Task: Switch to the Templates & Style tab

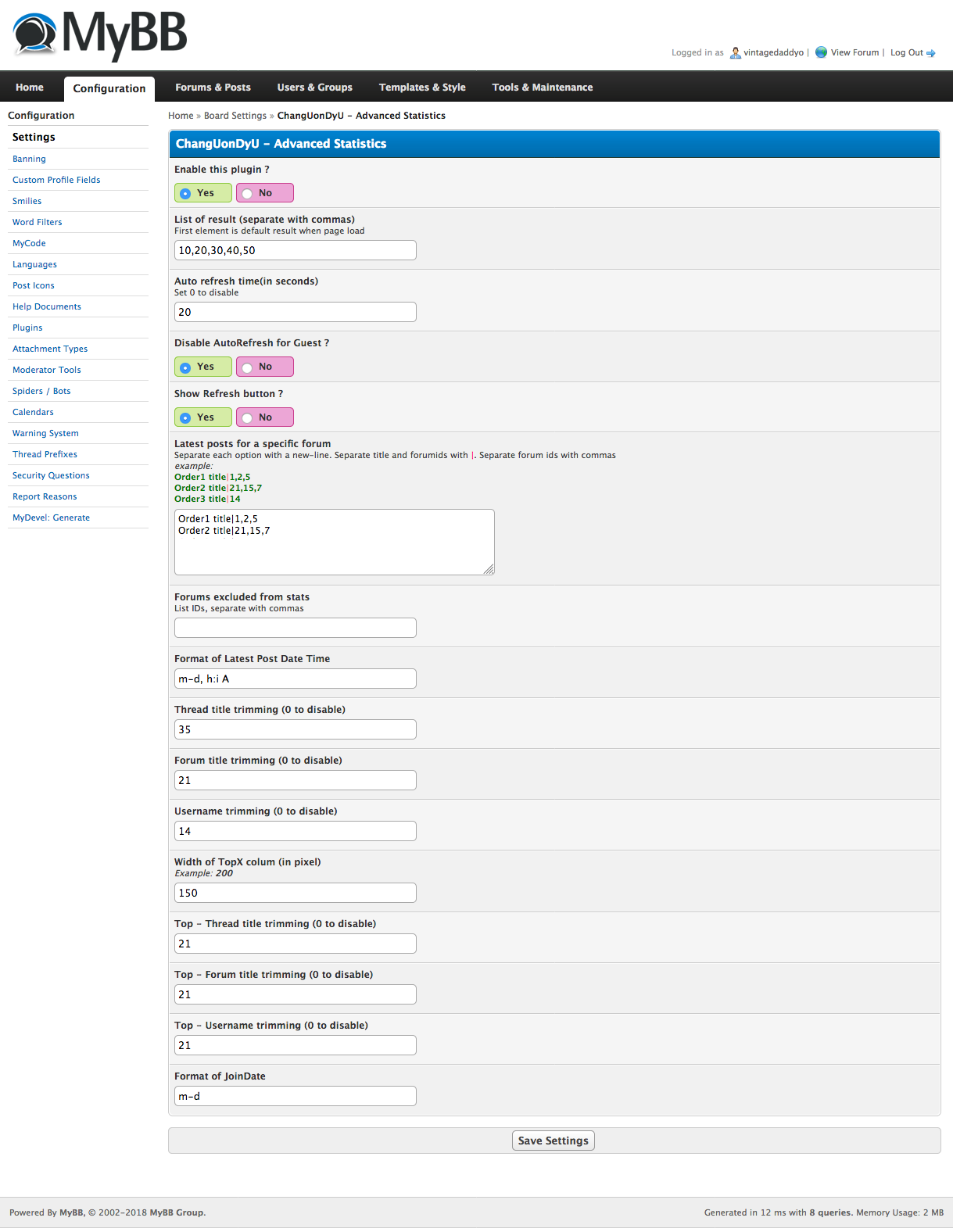Action: (422, 88)
